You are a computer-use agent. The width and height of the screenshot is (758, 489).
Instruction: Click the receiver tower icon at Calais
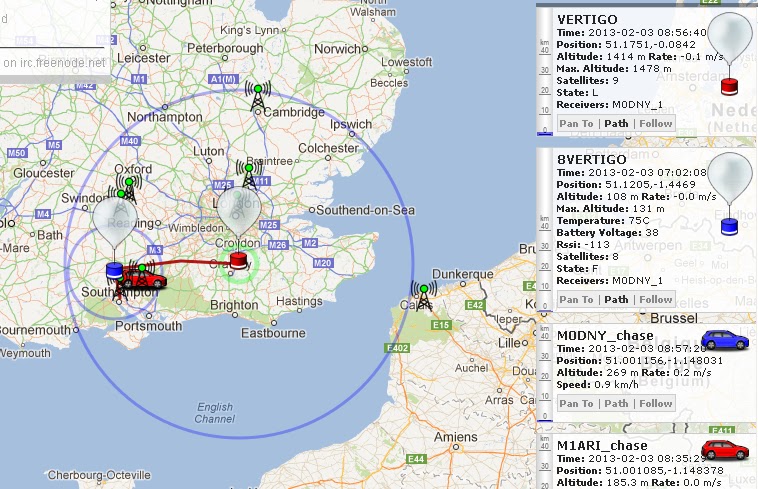(423, 297)
